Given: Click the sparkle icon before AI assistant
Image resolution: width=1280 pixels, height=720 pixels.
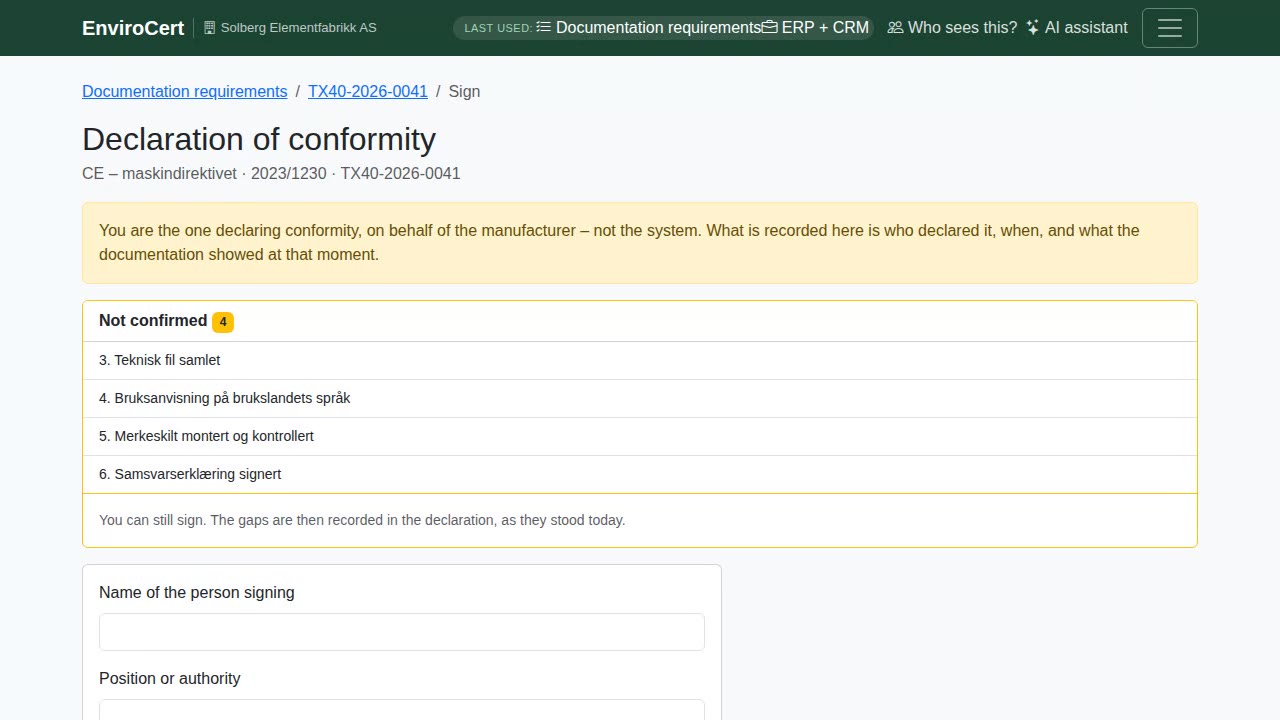Looking at the screenshot, I should [x=1033, y=28].
